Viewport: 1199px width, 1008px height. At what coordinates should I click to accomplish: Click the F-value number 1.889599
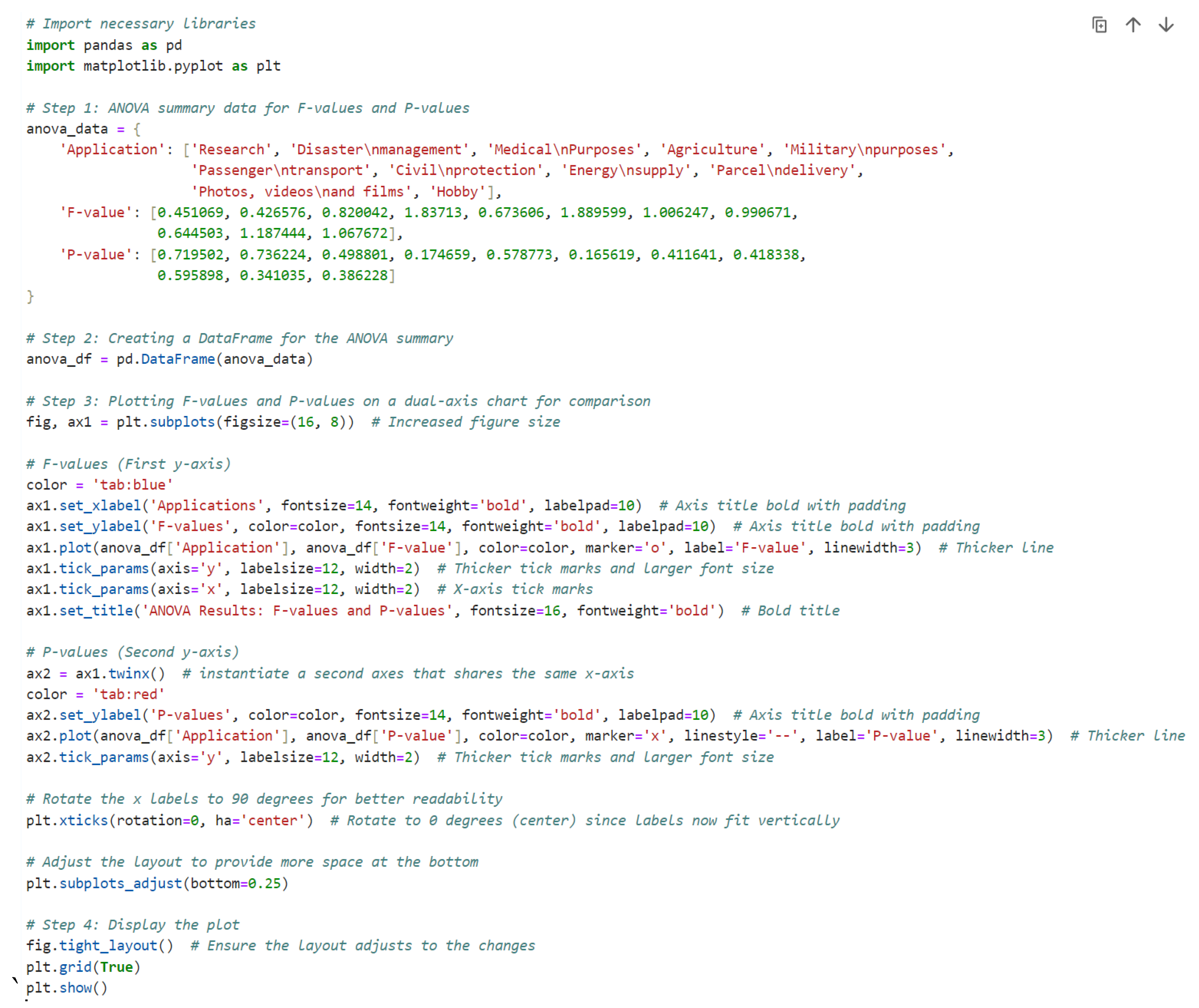pos(593,213)
